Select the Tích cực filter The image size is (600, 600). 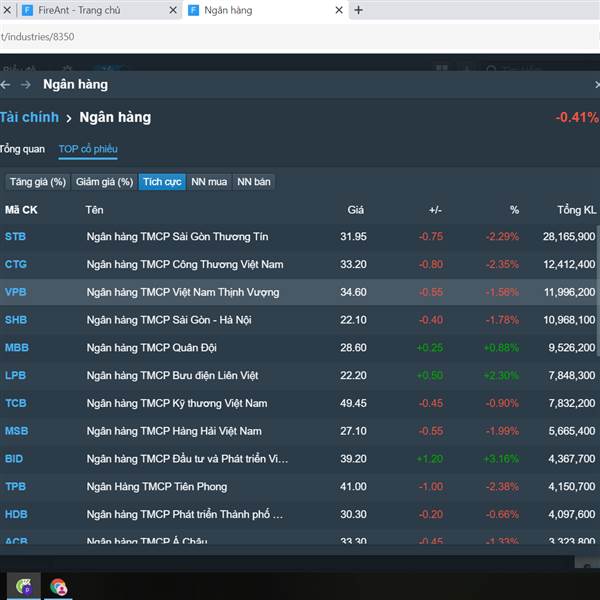click(162, 182)
